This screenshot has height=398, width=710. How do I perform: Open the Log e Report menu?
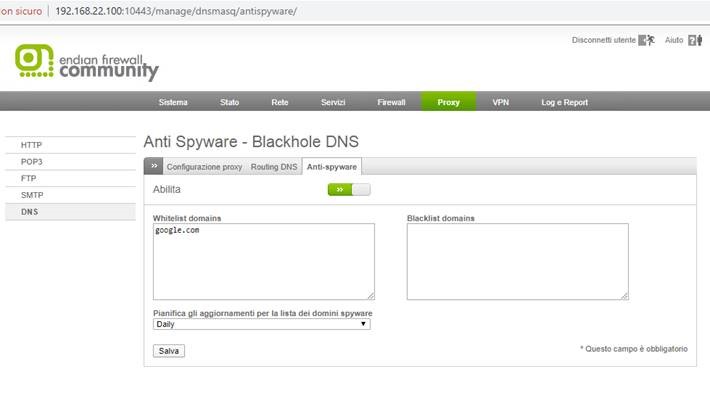(x=565, y=102)
